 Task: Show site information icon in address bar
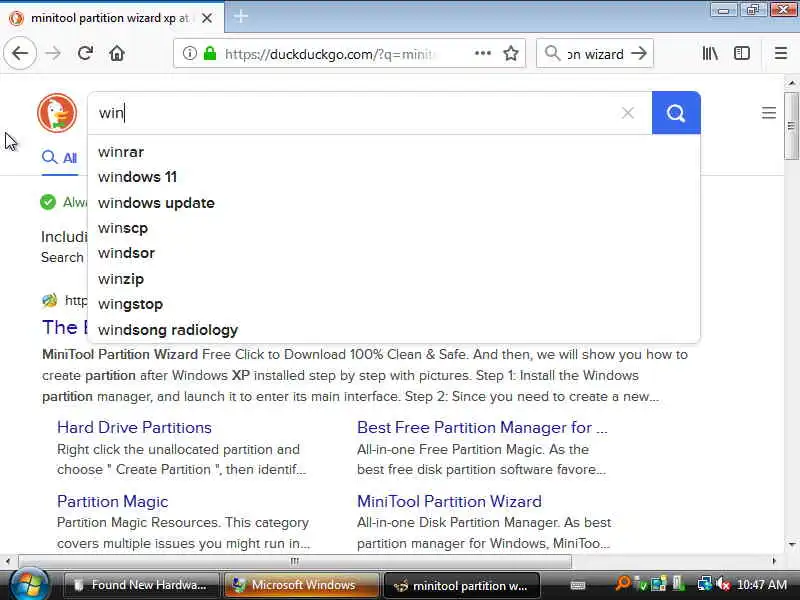click(189, 53)
